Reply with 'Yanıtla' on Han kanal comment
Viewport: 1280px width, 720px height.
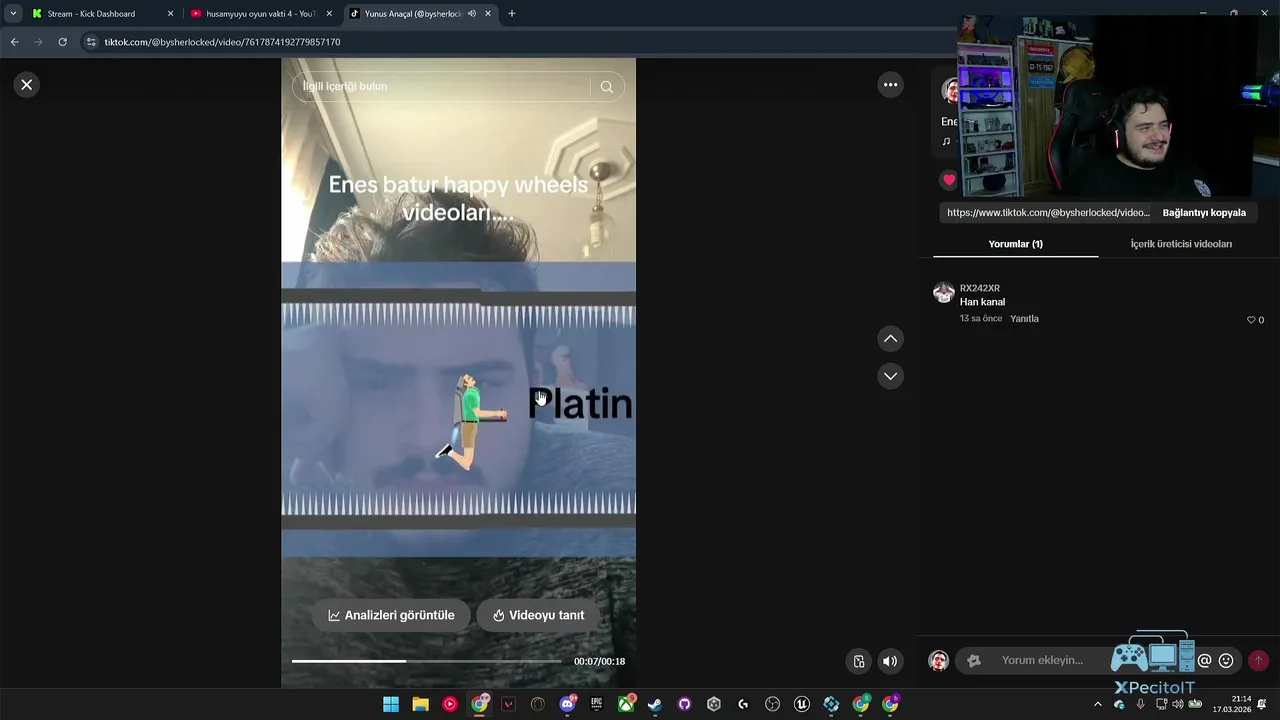click(x=1024, y=319)
